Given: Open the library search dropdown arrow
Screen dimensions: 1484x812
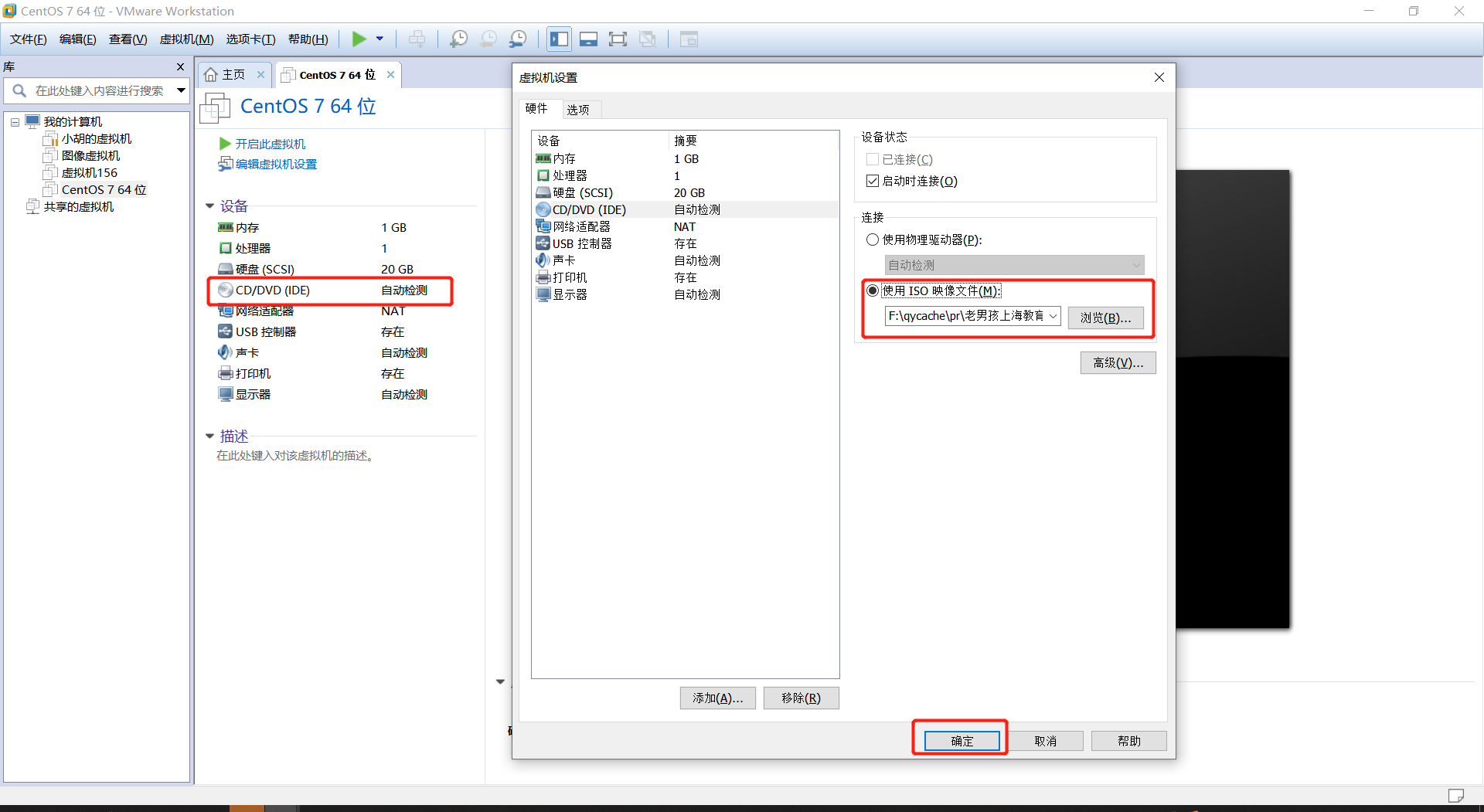Looking at the screenshot, I should tap(181, 90).
